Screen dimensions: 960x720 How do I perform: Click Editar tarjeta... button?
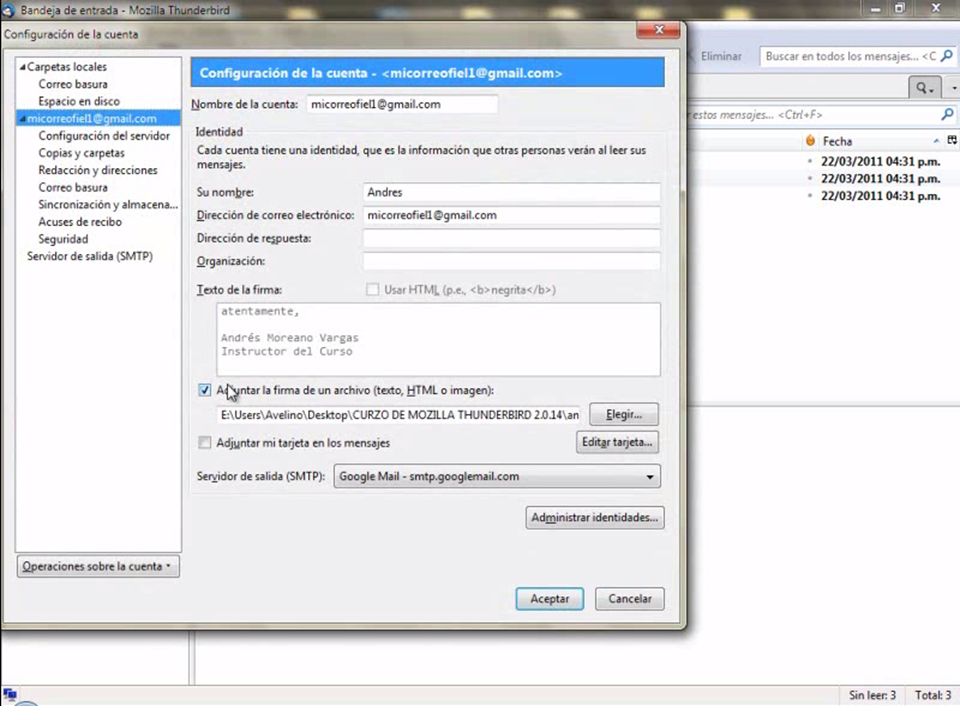pos(617,442)
